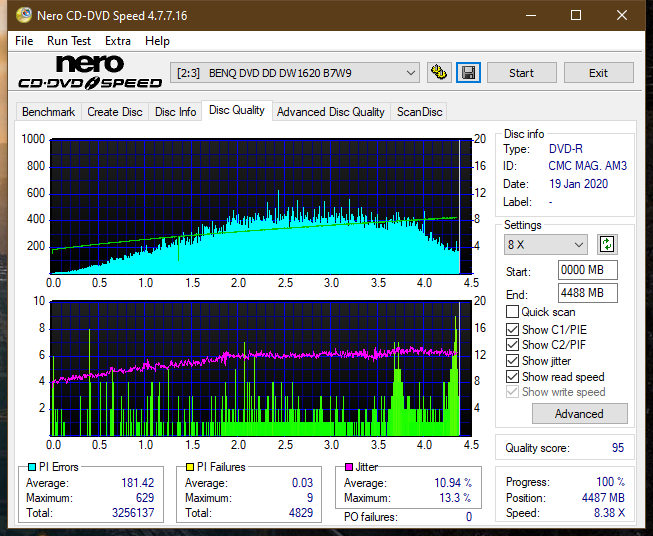This screenshot has height=536, width=653.
Task: Click the magenta Jitter legend swatch
Action: (349, 467)
